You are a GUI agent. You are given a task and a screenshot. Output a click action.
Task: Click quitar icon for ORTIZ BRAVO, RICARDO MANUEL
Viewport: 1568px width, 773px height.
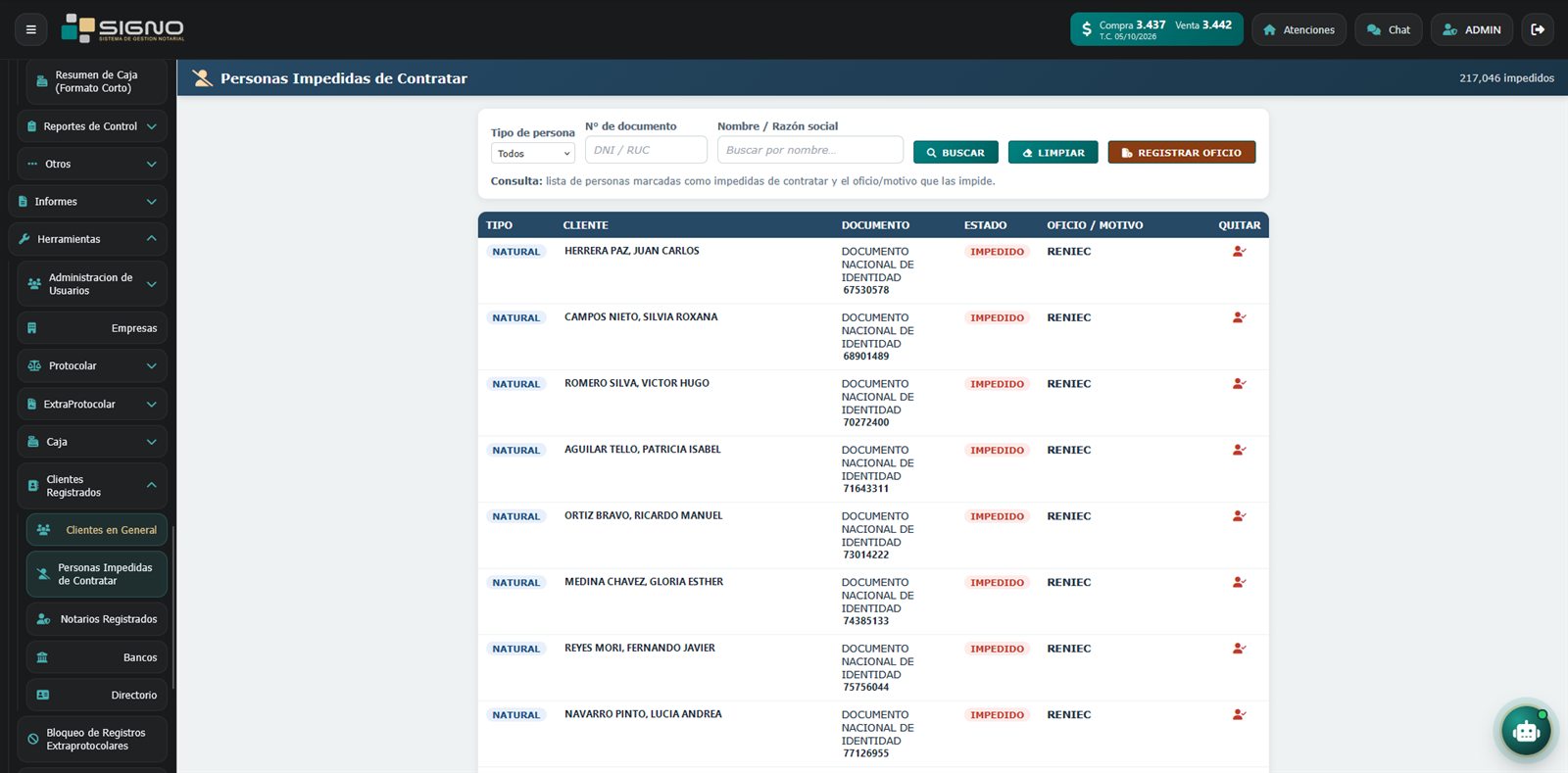1239,516
